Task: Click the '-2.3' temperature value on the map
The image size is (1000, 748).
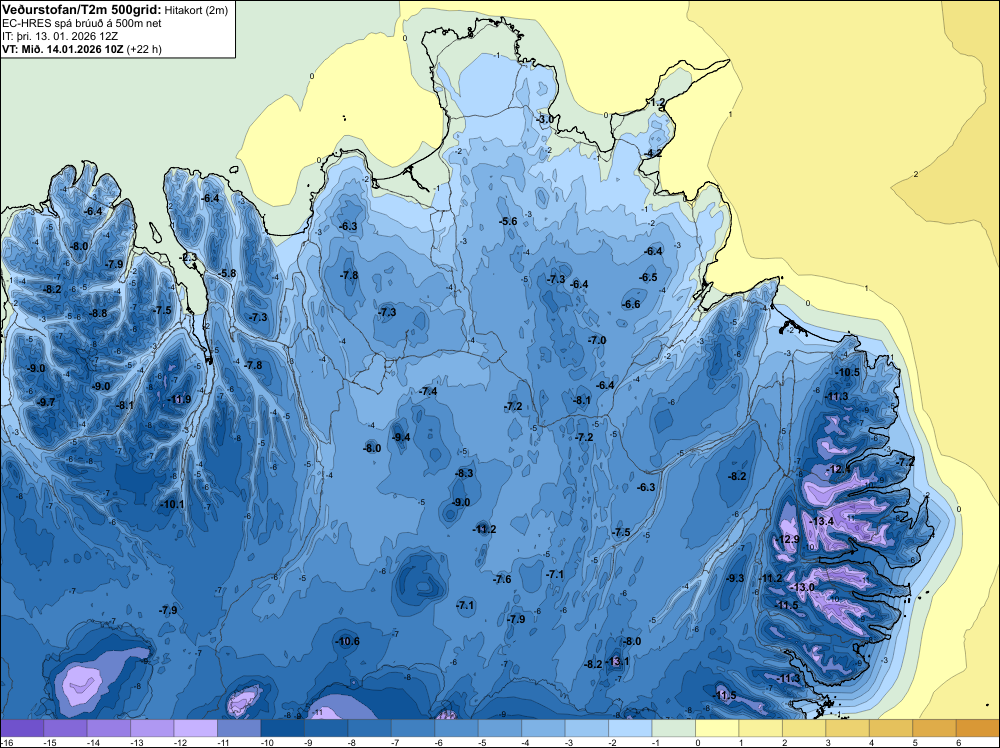Action: pyautogui.click(x=189, y=257)
